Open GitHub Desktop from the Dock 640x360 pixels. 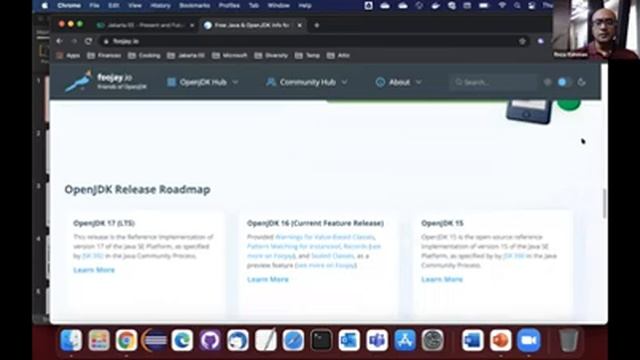tap(210, 340)
